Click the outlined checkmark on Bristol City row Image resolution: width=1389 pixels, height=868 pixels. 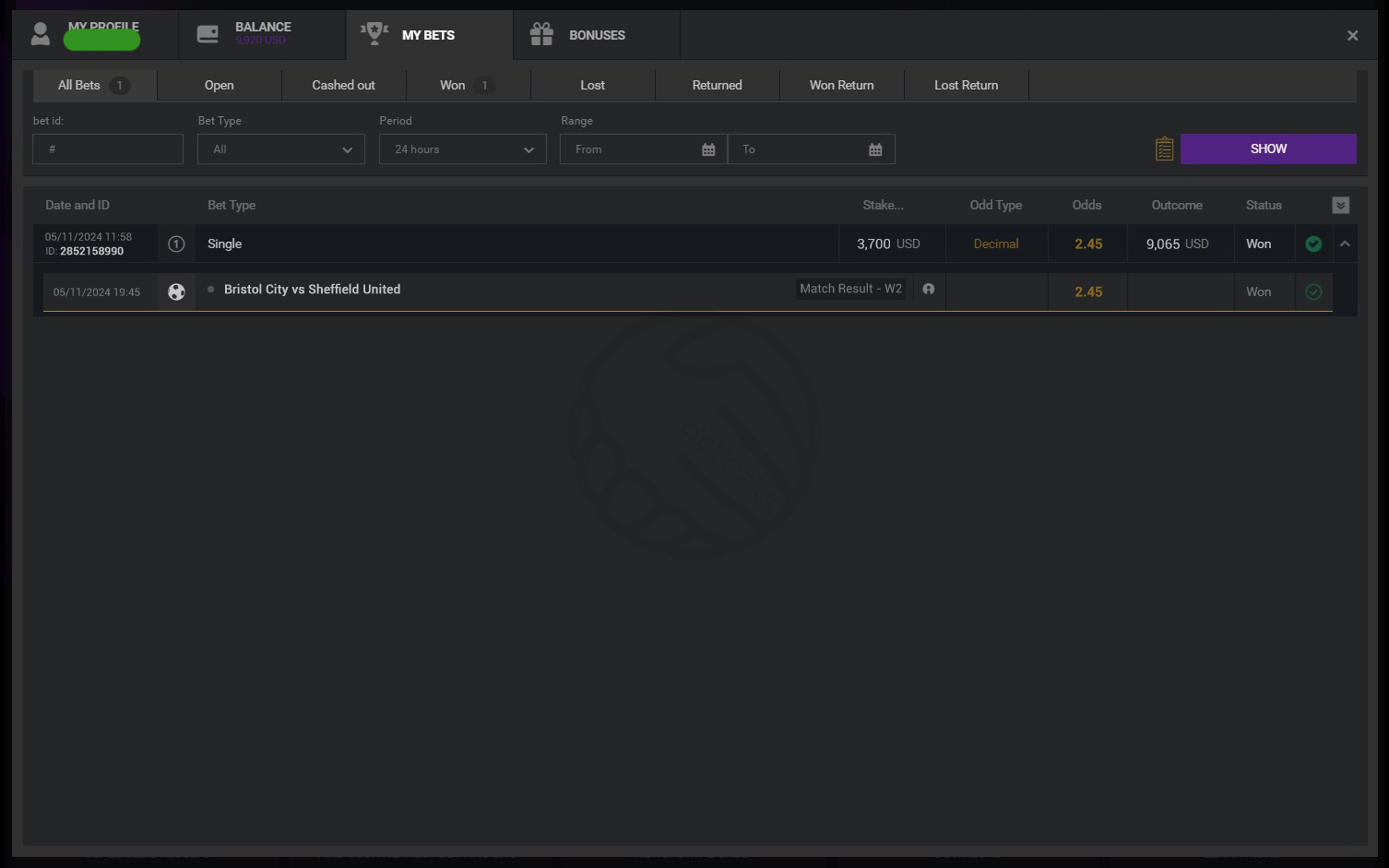tap(1313, 291)
